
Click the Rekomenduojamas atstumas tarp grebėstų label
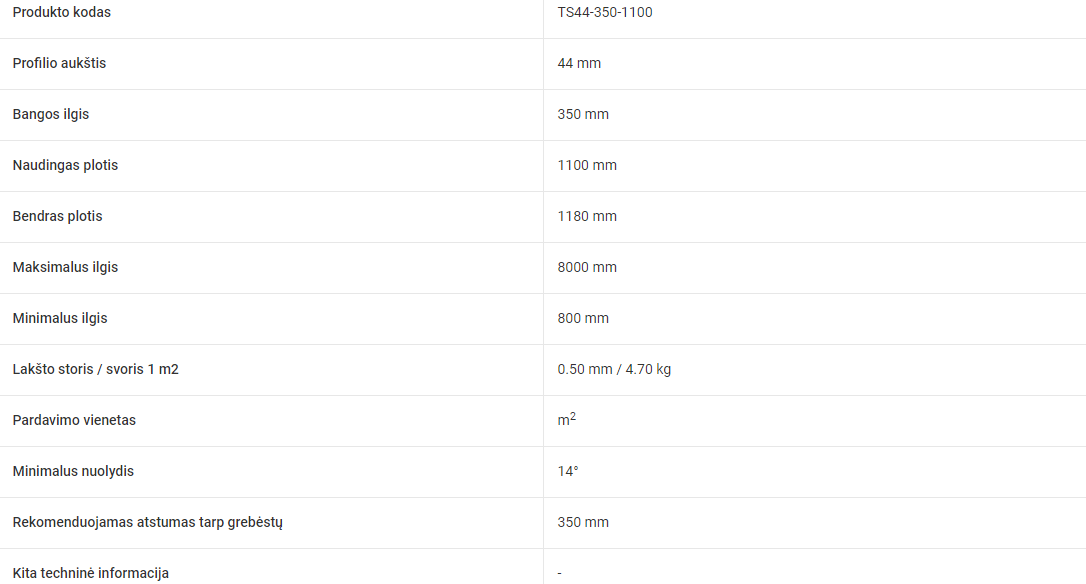coord(148,522)
